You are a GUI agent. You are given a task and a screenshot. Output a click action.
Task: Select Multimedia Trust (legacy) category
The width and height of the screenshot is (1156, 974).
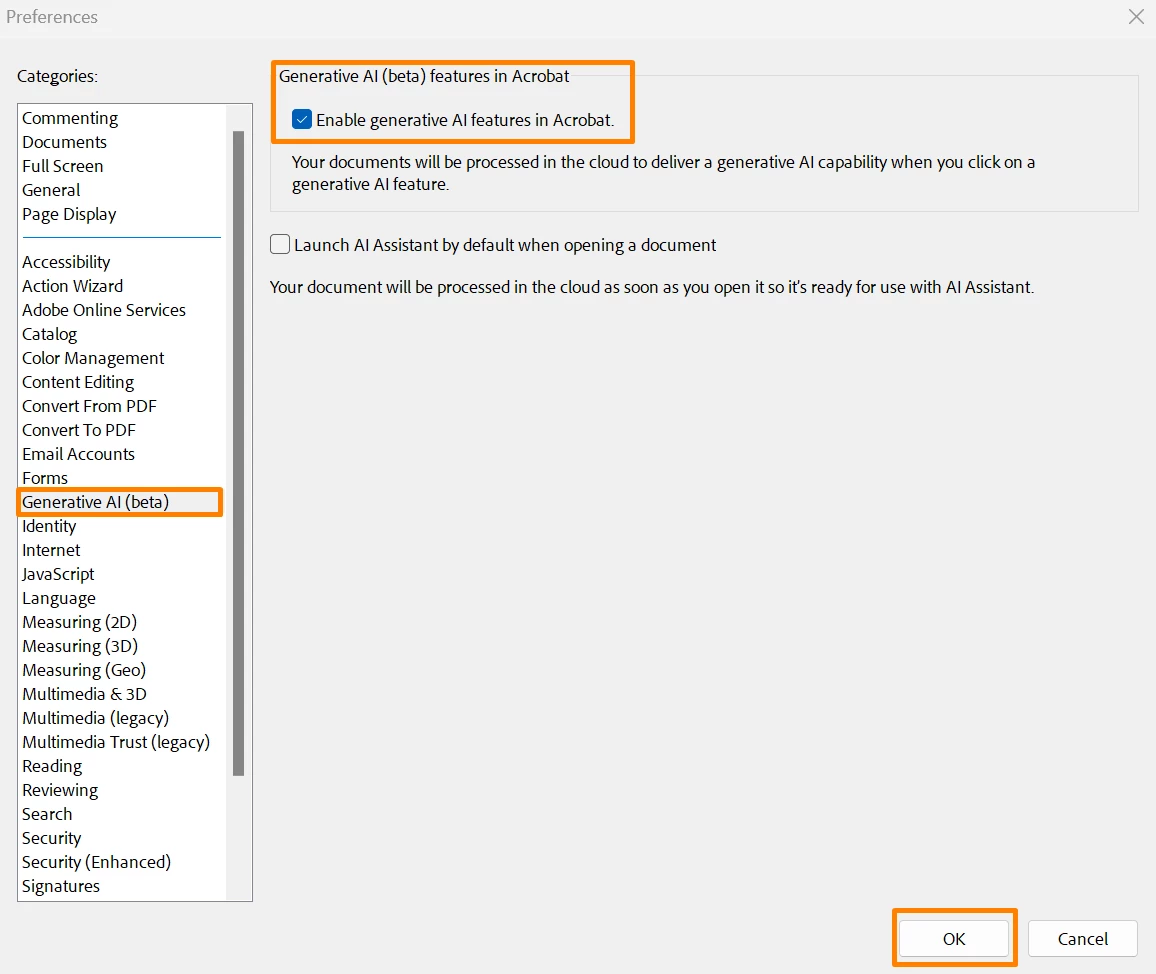point(116,742)
